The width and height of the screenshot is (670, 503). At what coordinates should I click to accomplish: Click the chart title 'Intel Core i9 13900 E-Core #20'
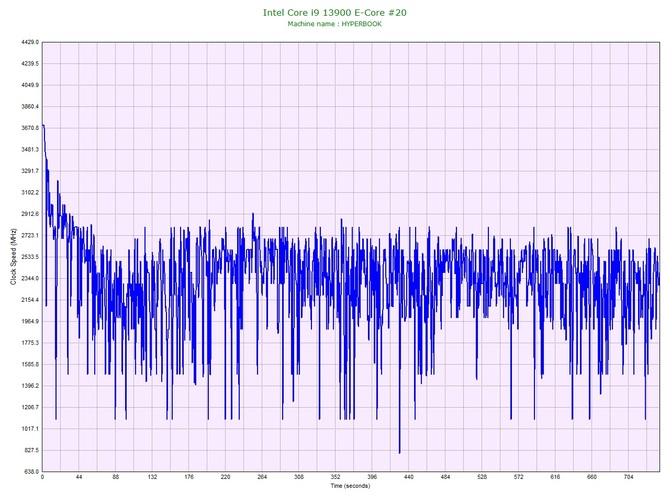tap(335, 12)
